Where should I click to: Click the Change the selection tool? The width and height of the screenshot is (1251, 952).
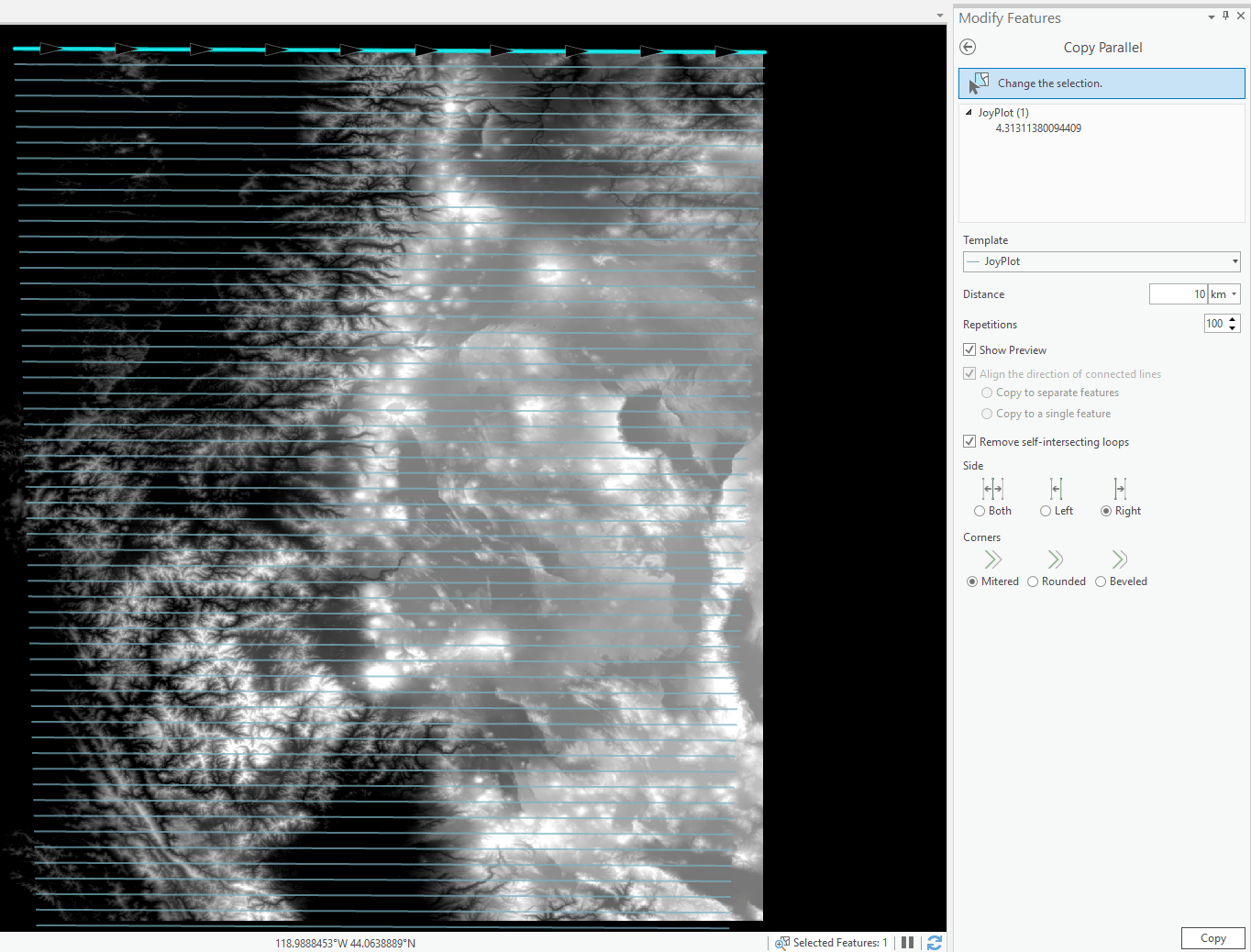click(1102, 83)
